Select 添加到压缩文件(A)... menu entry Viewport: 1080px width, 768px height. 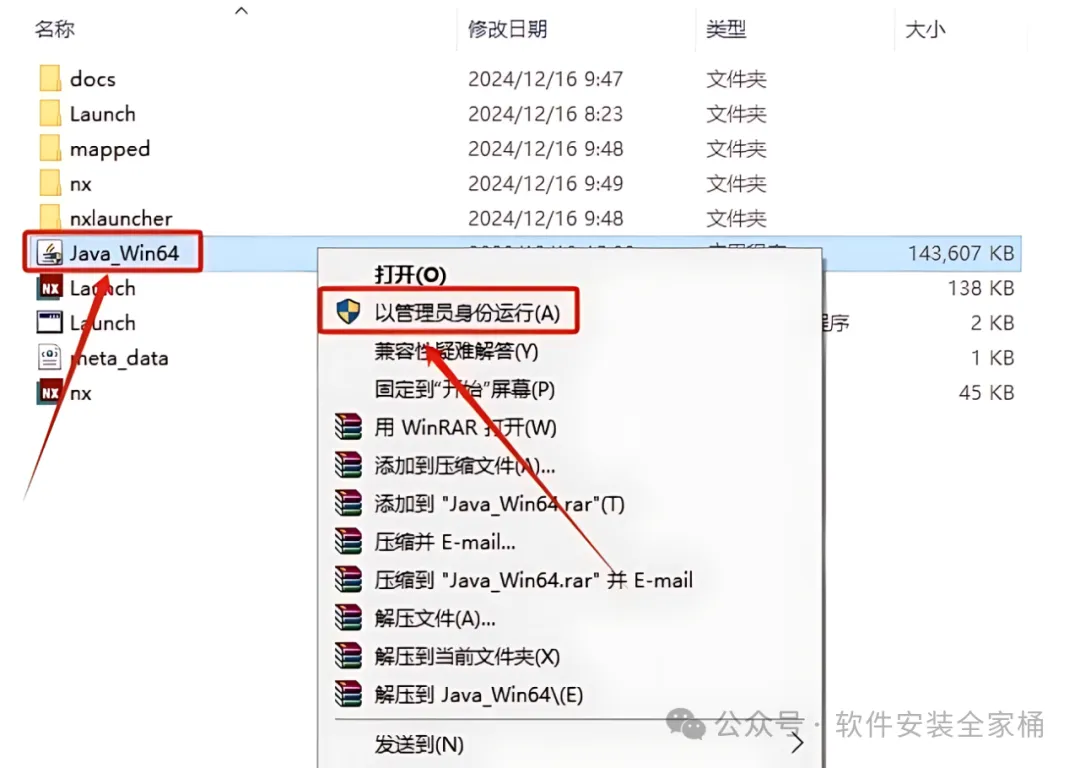coord(464,466)
